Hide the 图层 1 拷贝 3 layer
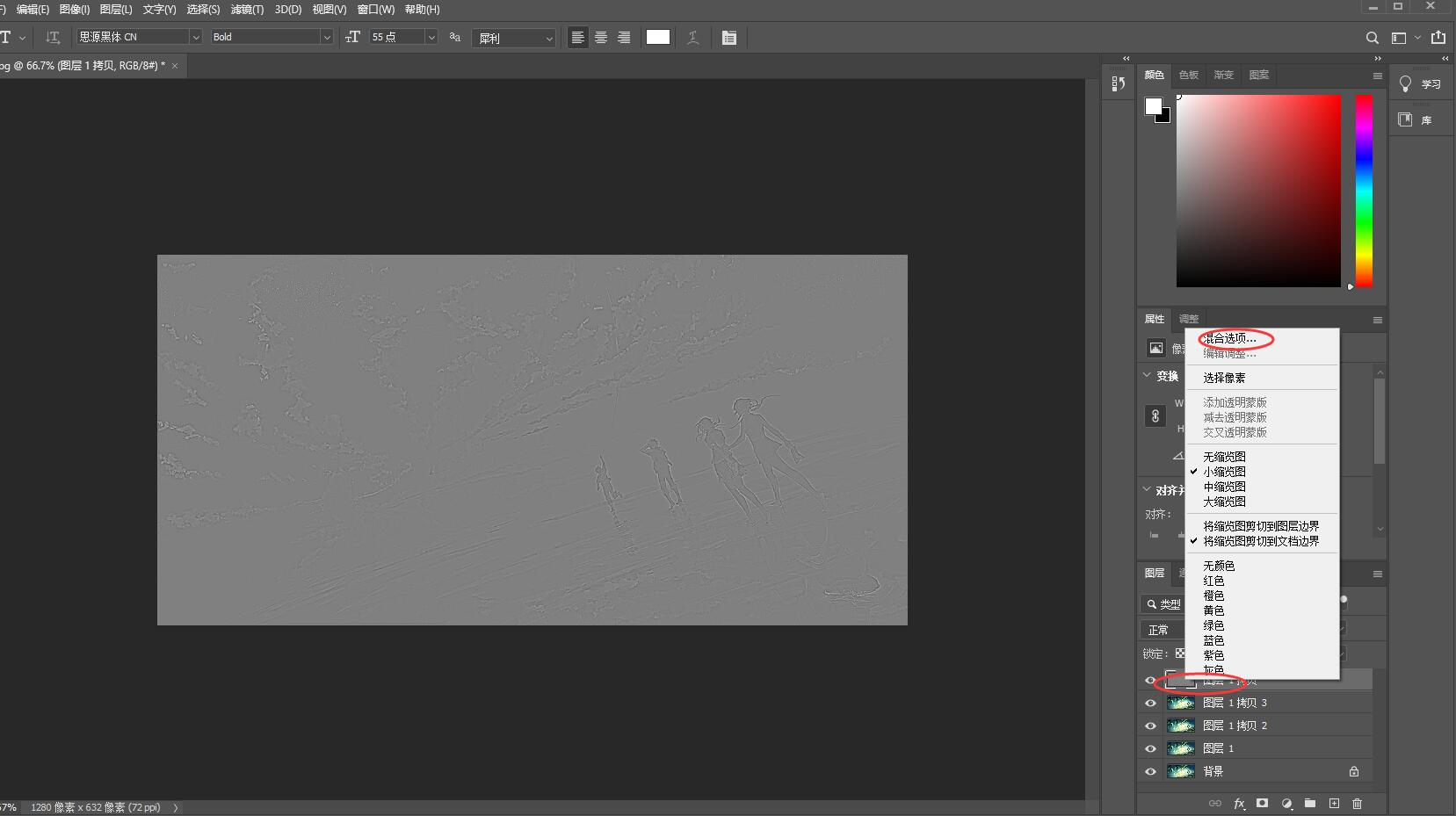This screenshot has height=816, width=1456. click(x=1150, y=703)
